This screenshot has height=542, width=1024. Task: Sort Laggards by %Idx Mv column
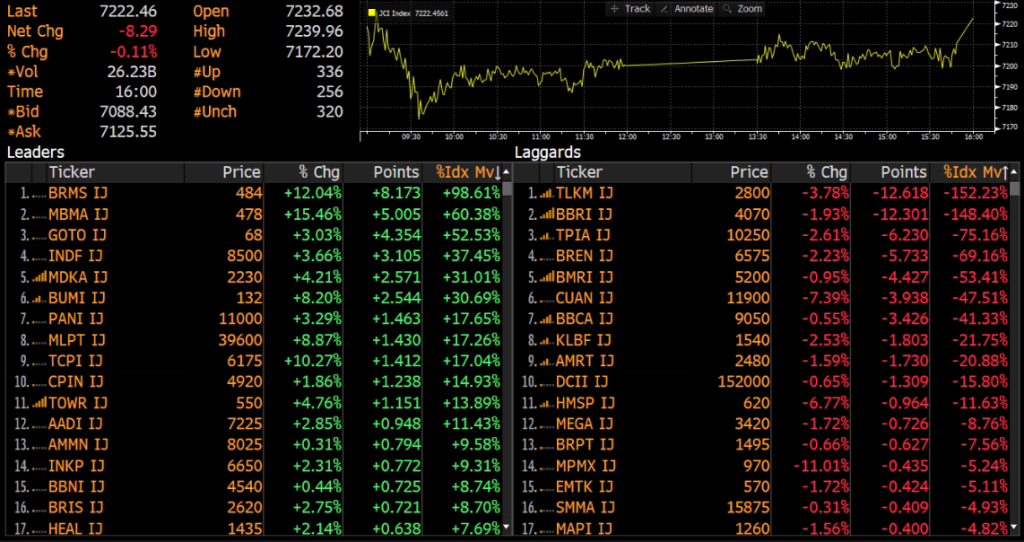pyautogui.click(x=976, y=172)
